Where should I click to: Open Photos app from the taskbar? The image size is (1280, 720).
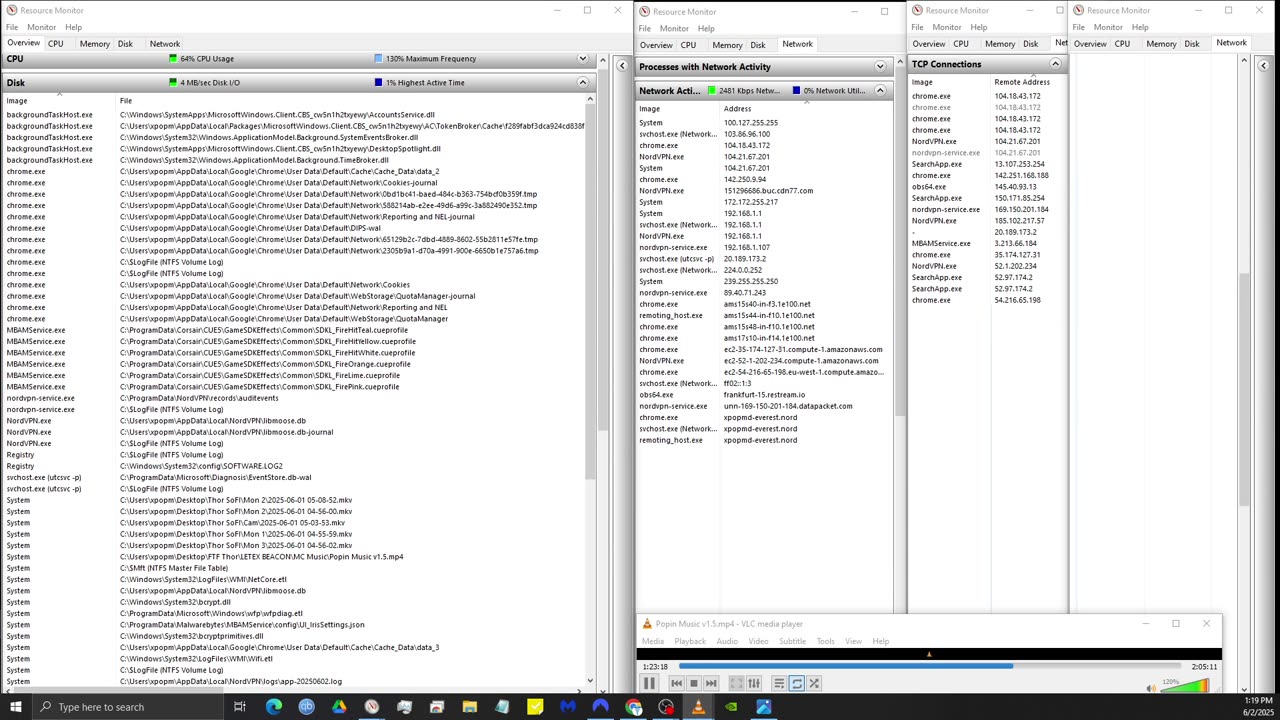tap(764, 707)
